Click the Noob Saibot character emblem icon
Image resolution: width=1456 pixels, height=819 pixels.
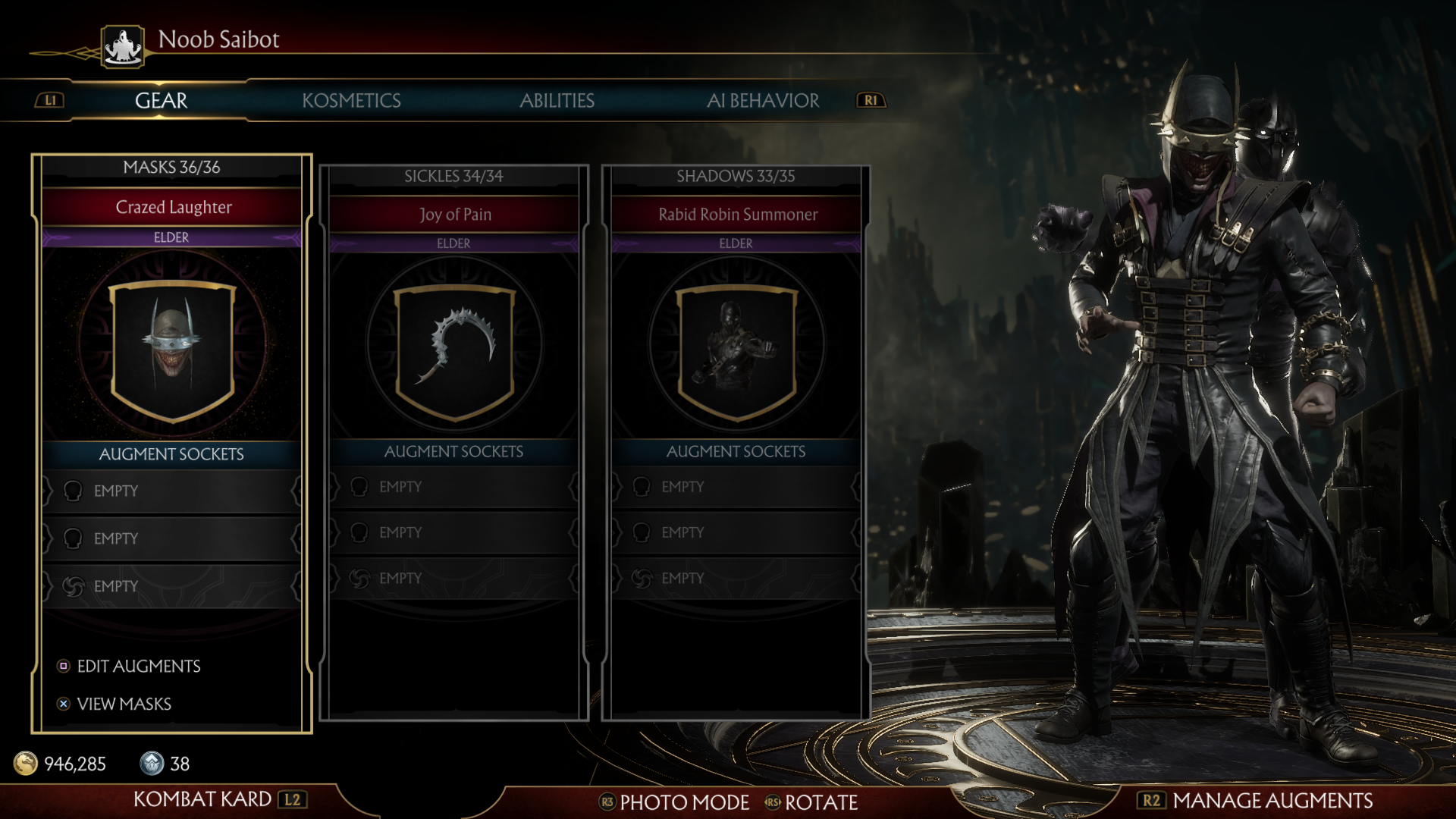pyautogui.click(x=123, y=47)
